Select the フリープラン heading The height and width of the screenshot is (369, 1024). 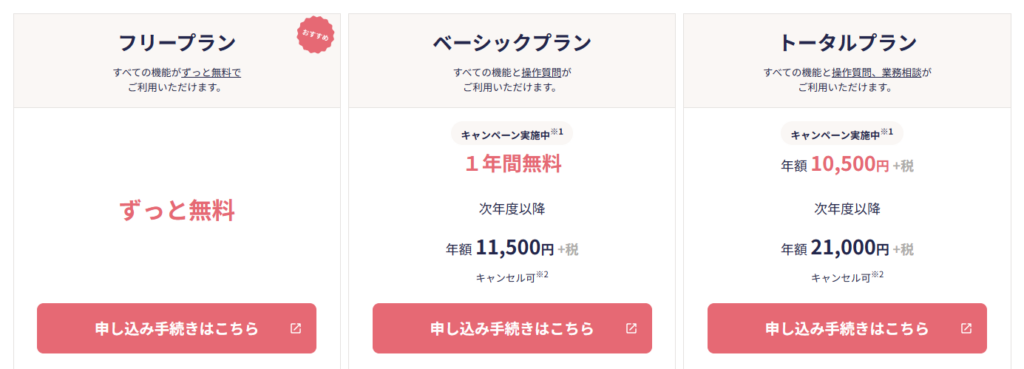click(177, 43)
